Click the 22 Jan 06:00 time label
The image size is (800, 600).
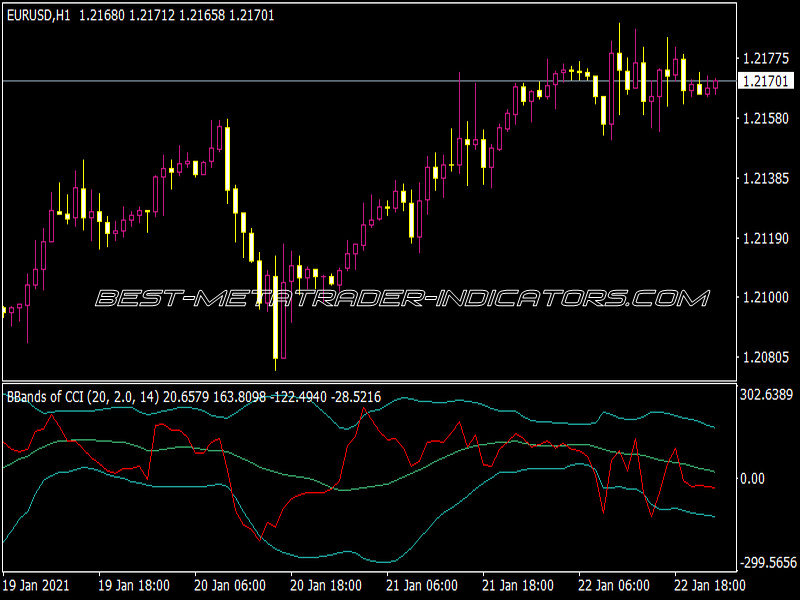coord(614,585)
